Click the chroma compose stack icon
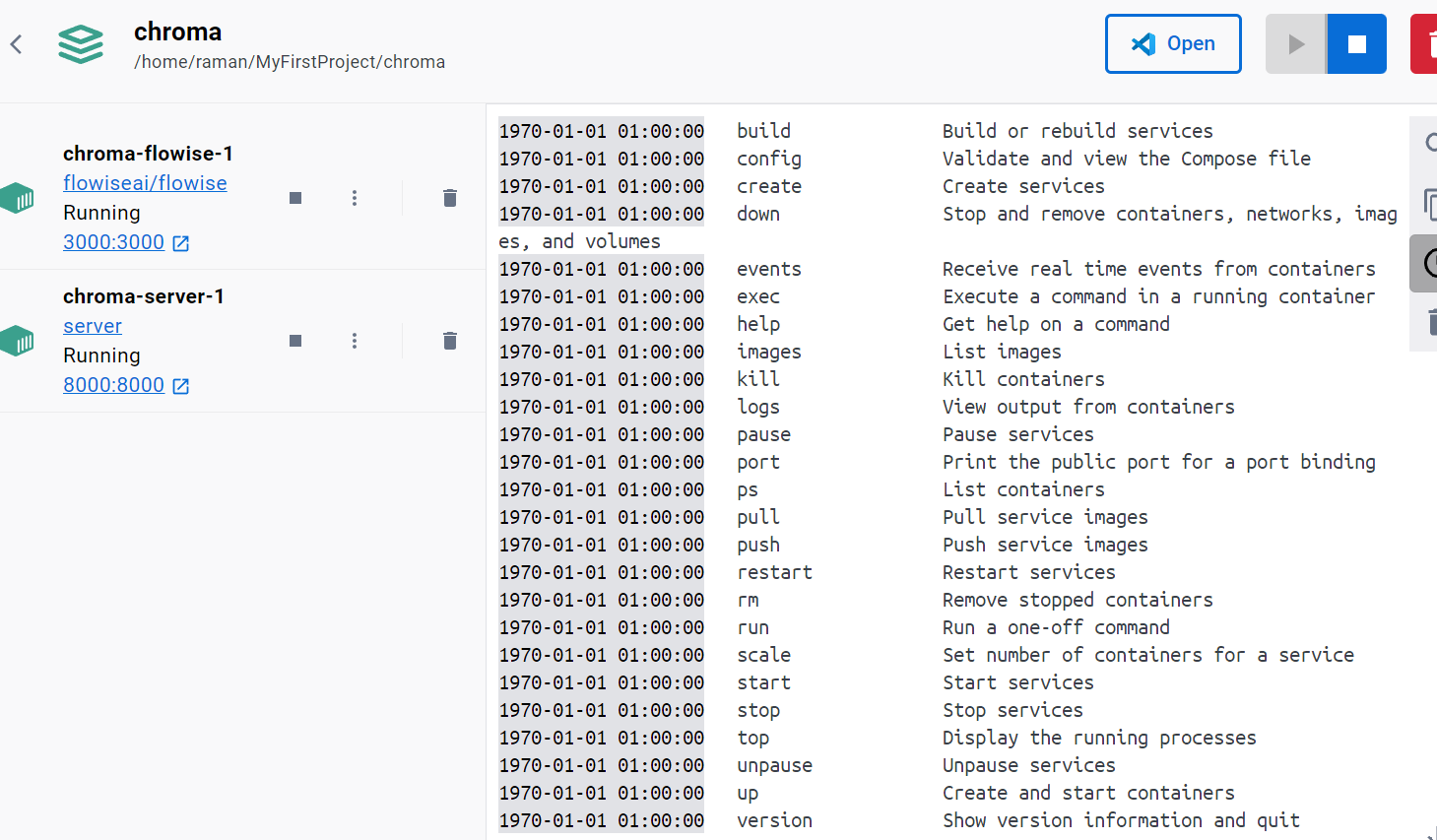 [x=81, y=43]
